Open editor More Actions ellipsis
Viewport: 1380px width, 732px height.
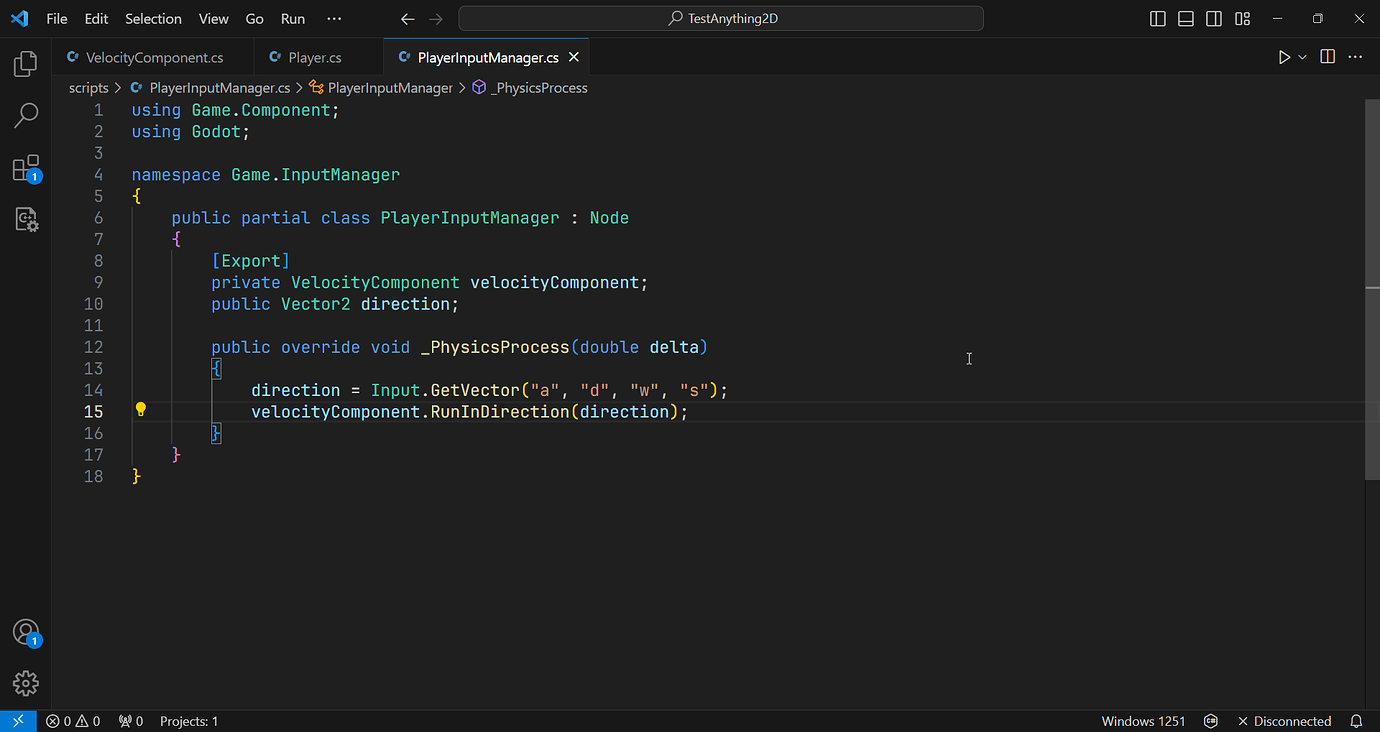(x=1356, y=57)
